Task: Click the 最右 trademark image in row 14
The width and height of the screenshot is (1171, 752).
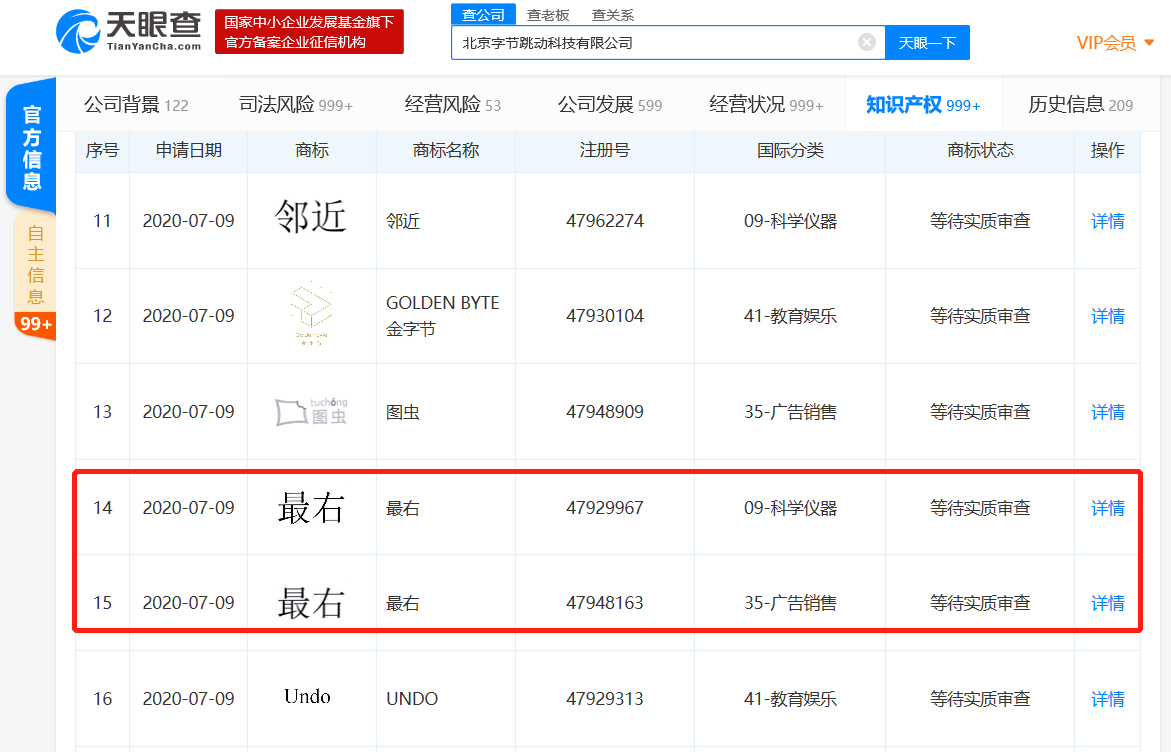Action: pyautogui.click(x=311, y=508)
